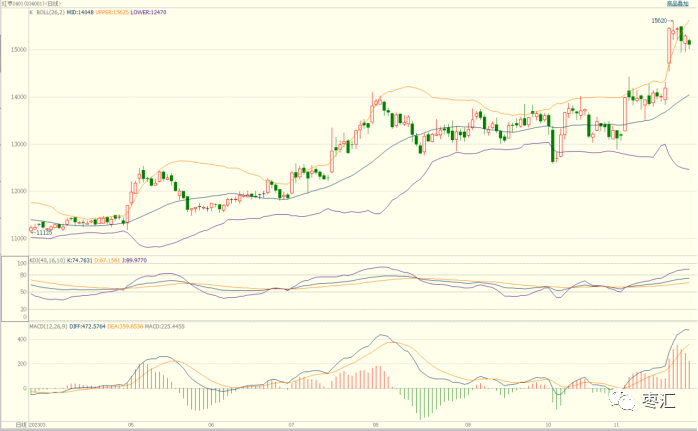Click the 07 month marker on time axis
The image size is (698, 431).
click(x=291, y=425)
